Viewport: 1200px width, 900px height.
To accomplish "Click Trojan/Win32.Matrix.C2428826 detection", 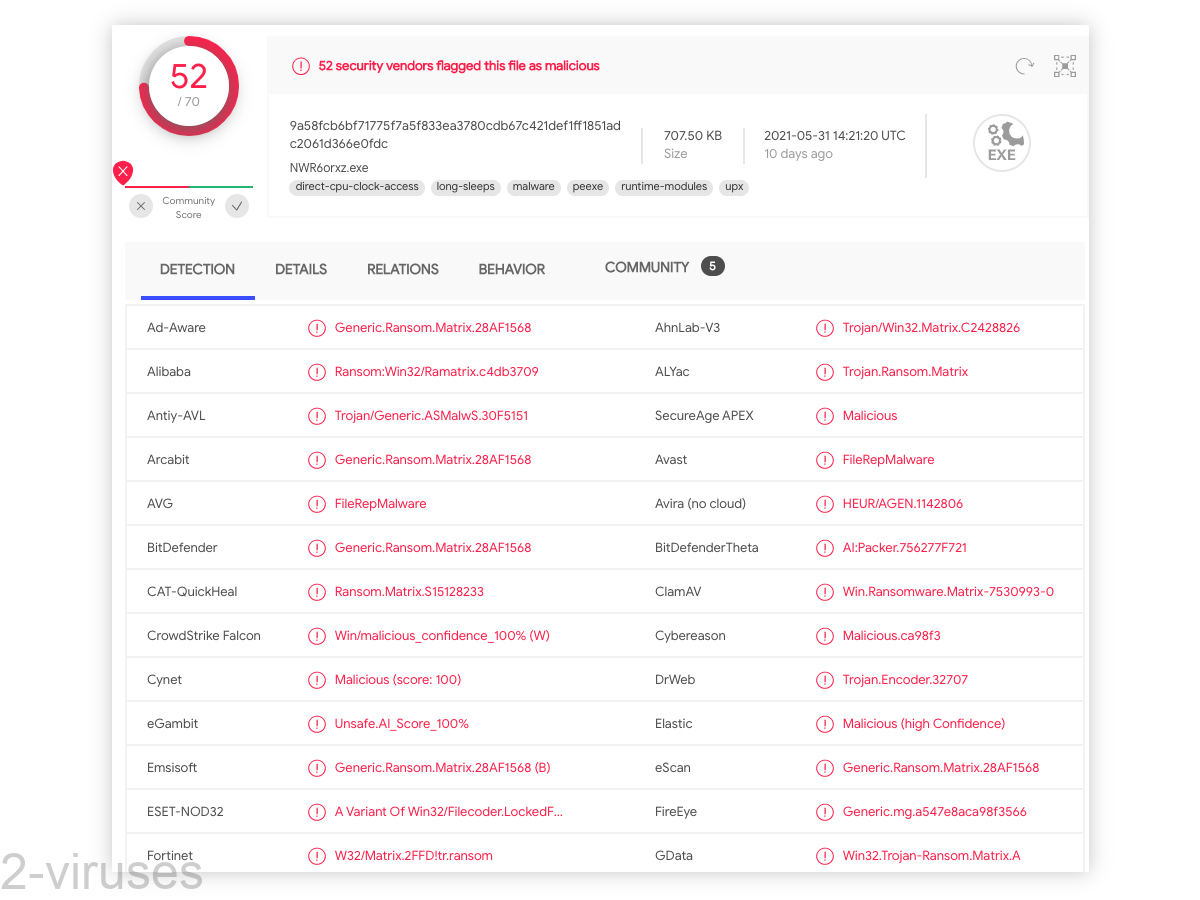I will click(931, 328).
